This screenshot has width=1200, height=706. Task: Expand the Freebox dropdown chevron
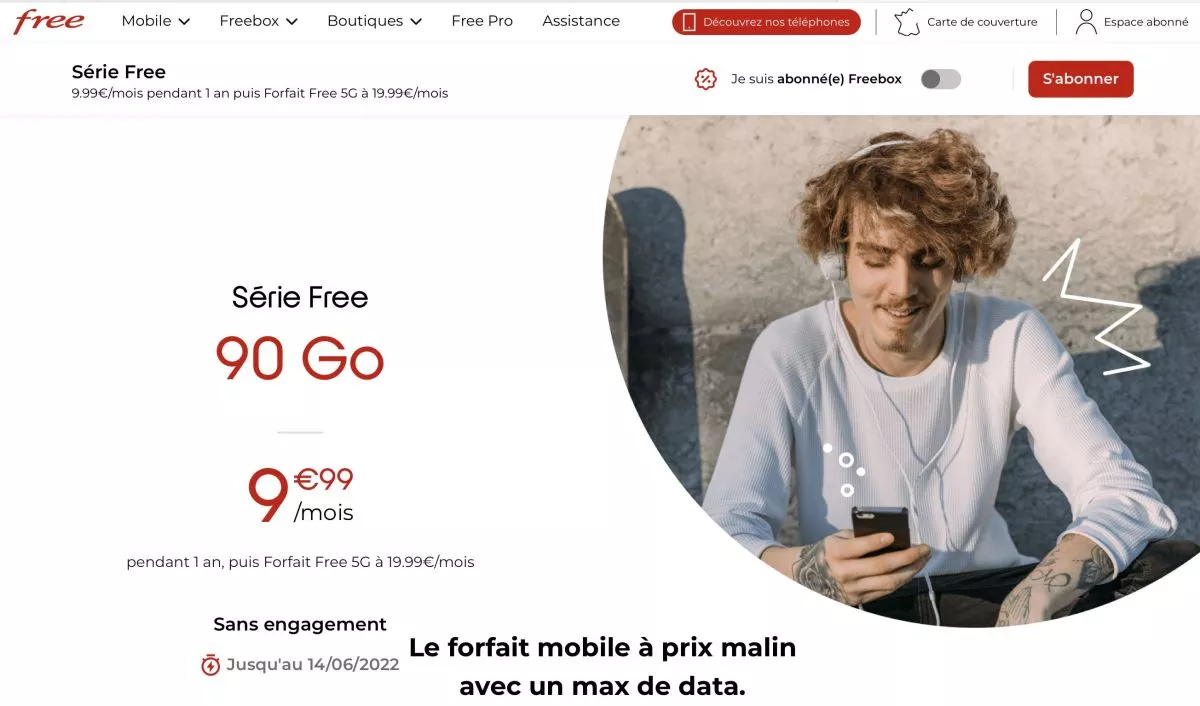click(291, 22)
